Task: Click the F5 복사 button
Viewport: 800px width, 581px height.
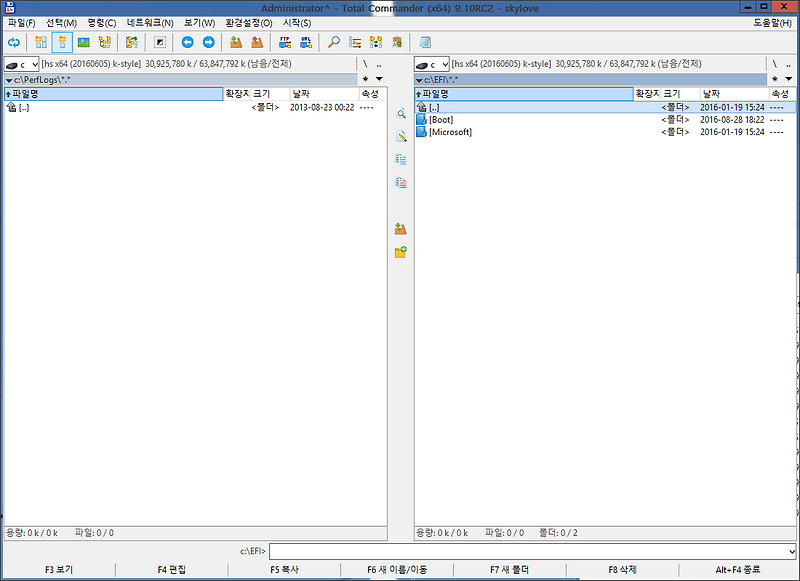Action: click(284, 569)
